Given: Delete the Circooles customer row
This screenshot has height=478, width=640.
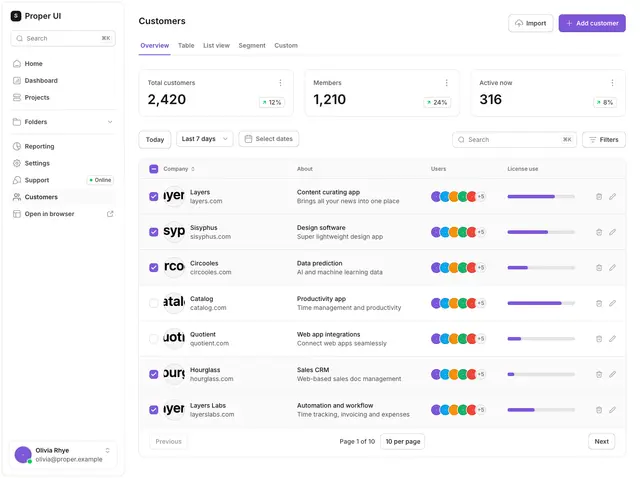Looking at the screenshot, I should click(x=599, y=267).
